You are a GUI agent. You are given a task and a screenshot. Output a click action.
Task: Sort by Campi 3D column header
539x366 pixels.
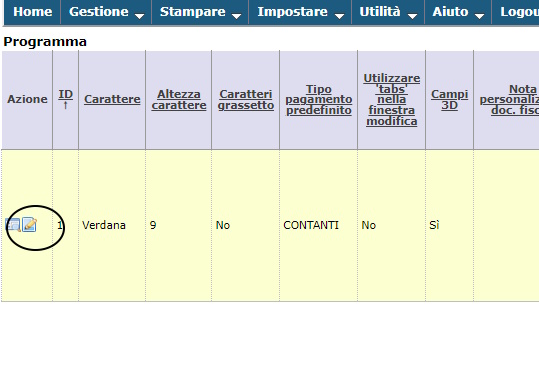450,99
